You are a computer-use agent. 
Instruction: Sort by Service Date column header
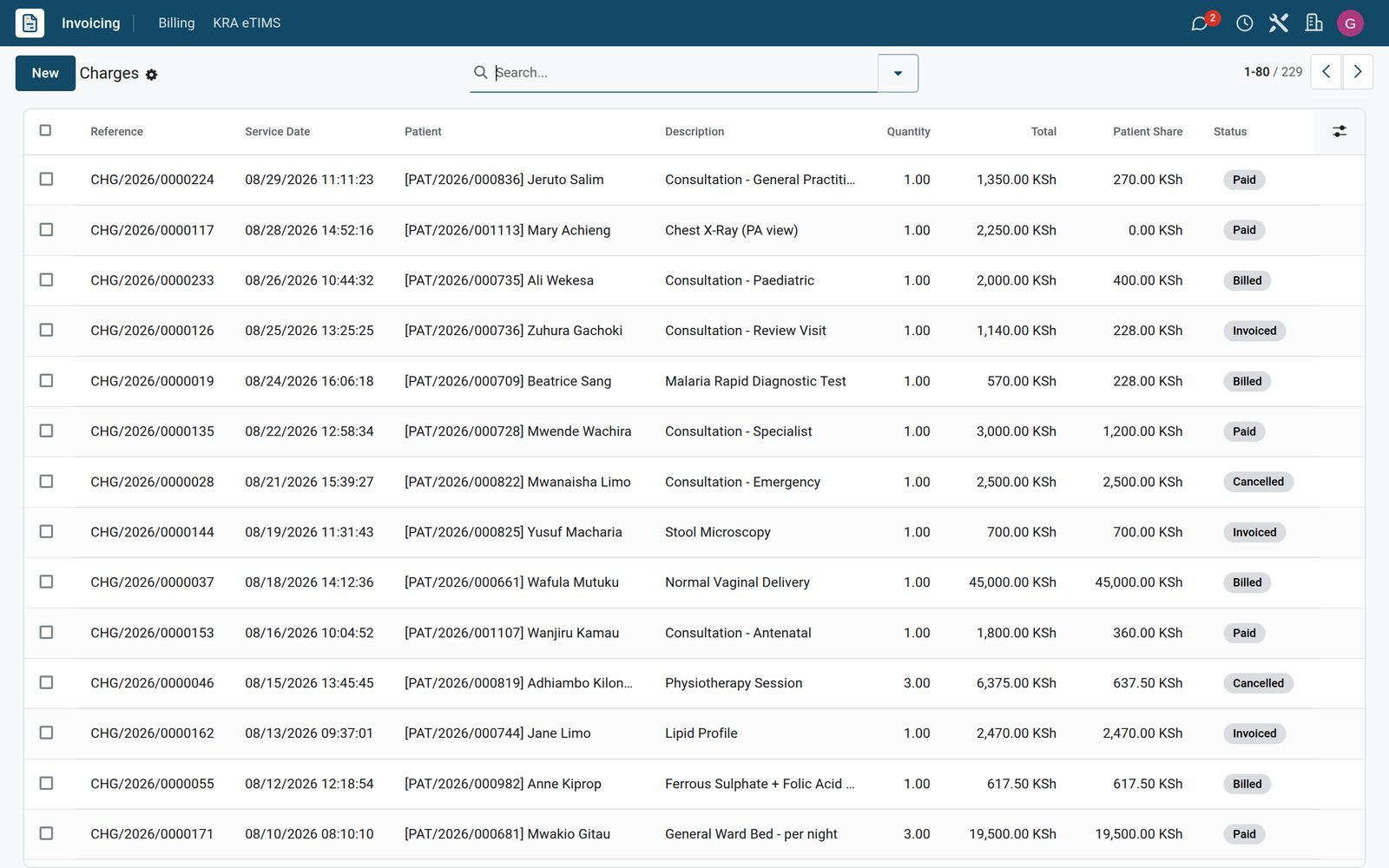(278, 132)
